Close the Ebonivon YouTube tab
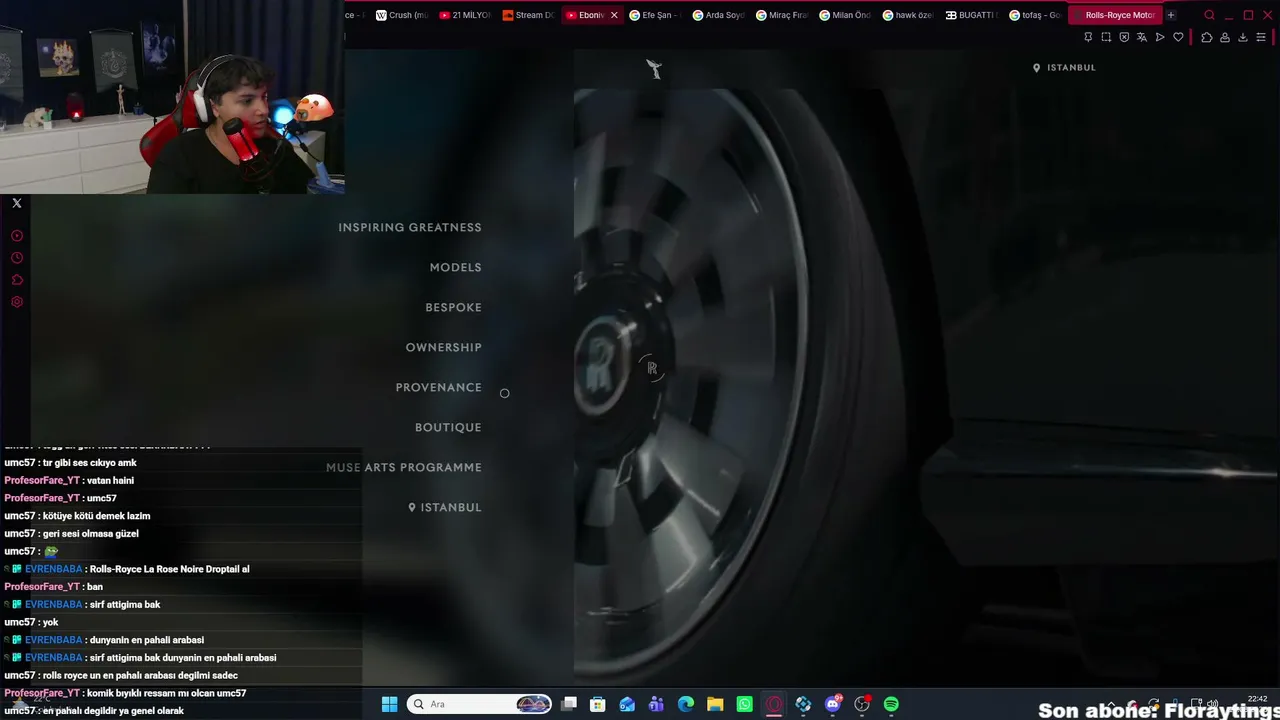 point(614,15)
